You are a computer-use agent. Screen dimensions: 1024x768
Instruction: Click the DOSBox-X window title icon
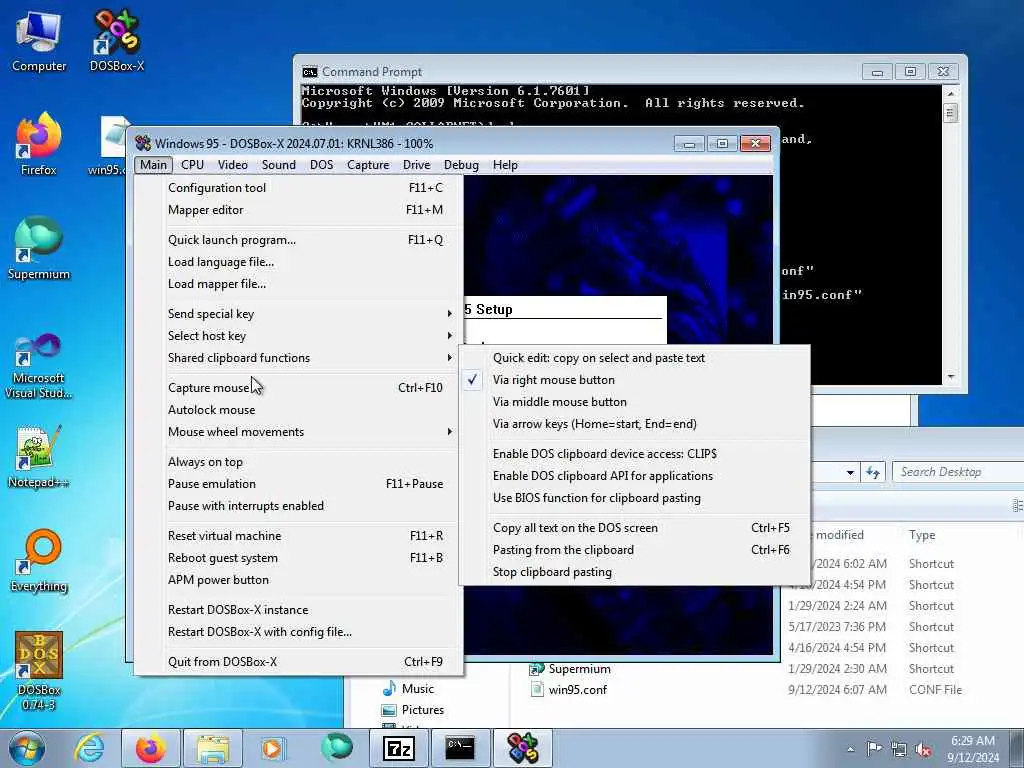coord(143,143)
